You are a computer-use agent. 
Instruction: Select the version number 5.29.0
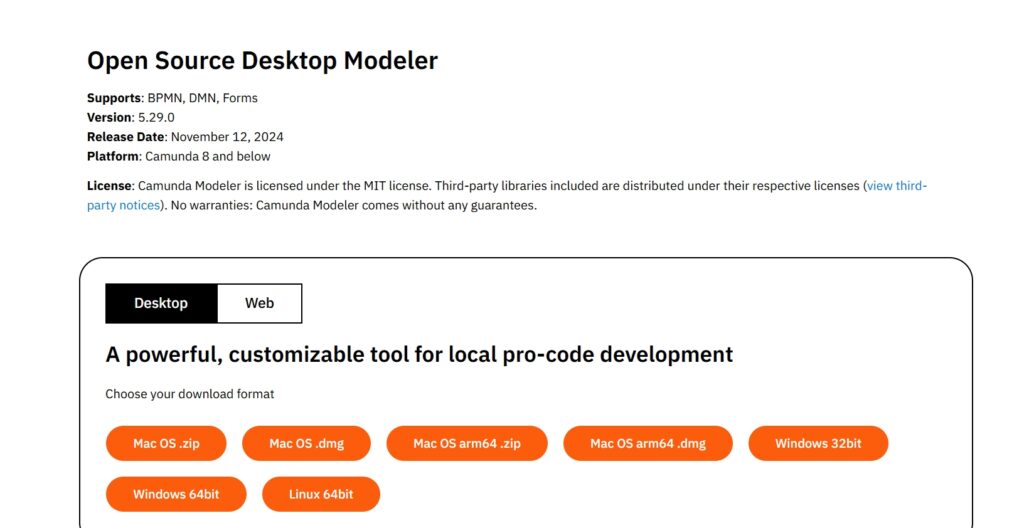point(156,118)
